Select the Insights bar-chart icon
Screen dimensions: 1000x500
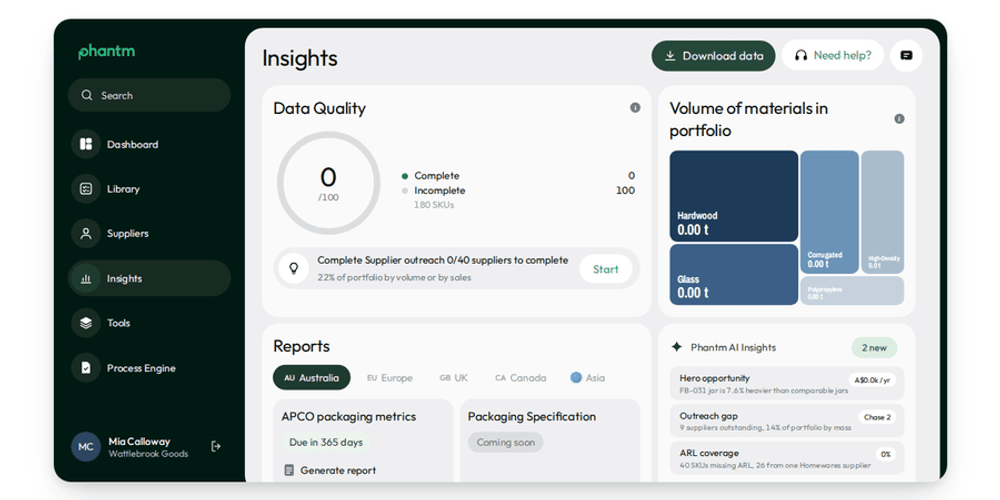point(85,279)
